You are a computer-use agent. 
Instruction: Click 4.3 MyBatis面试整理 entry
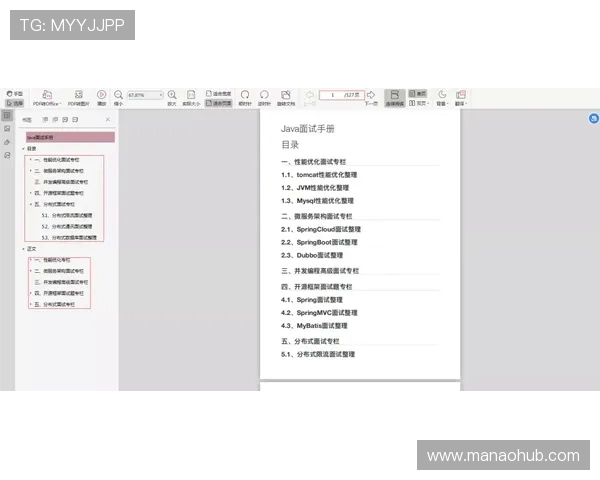coord(314,326)
